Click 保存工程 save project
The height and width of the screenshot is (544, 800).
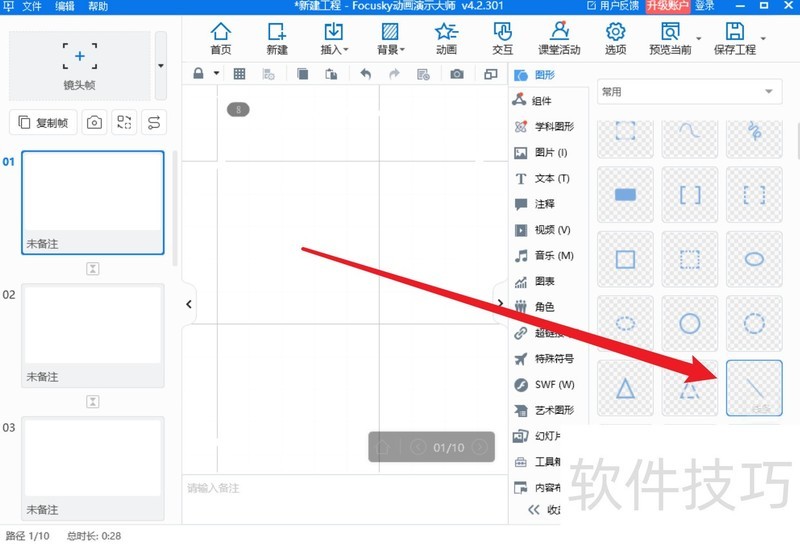pyautogui.click(x=735, y=38)
